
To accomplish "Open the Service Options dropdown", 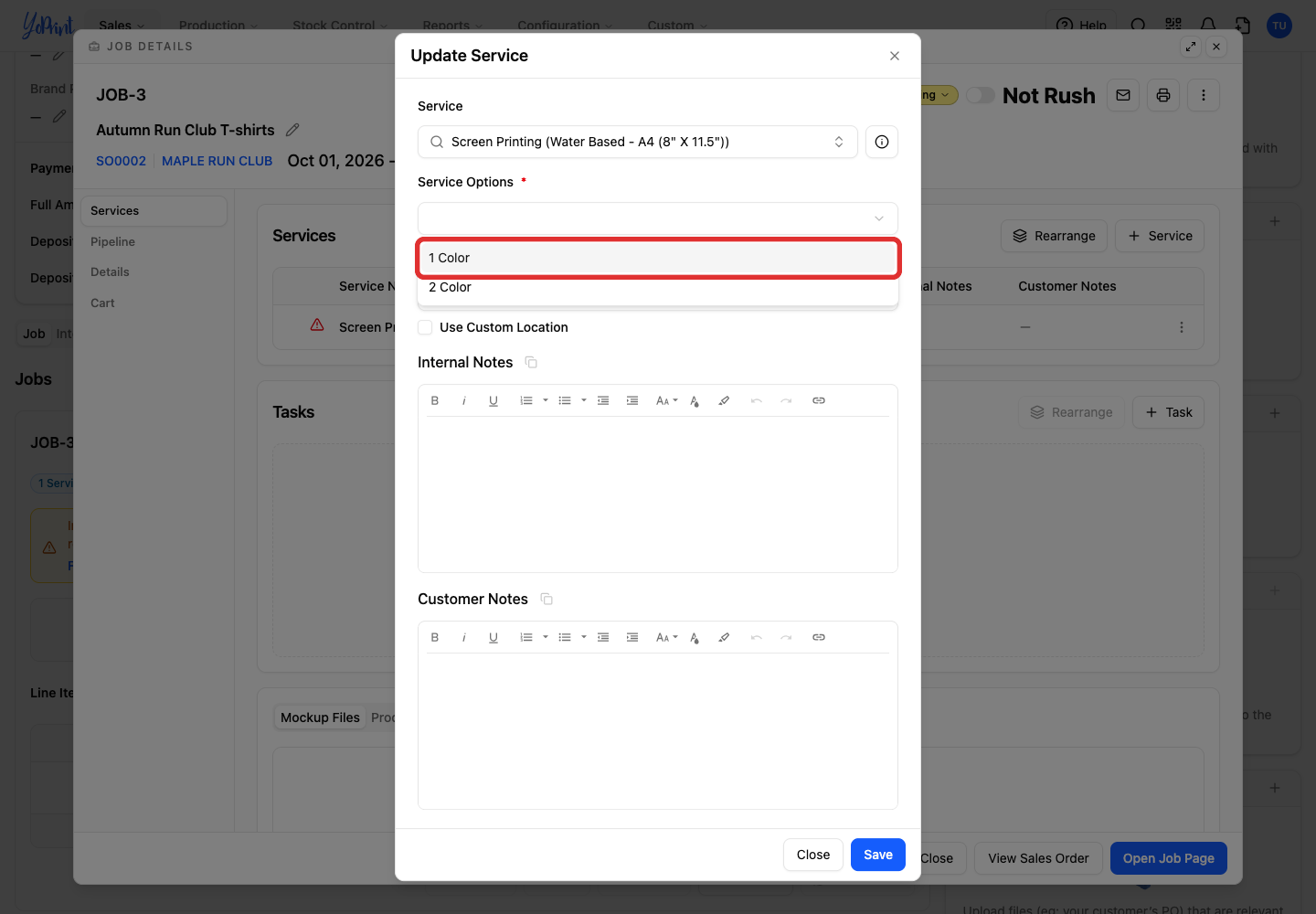I will click(658, 218).
